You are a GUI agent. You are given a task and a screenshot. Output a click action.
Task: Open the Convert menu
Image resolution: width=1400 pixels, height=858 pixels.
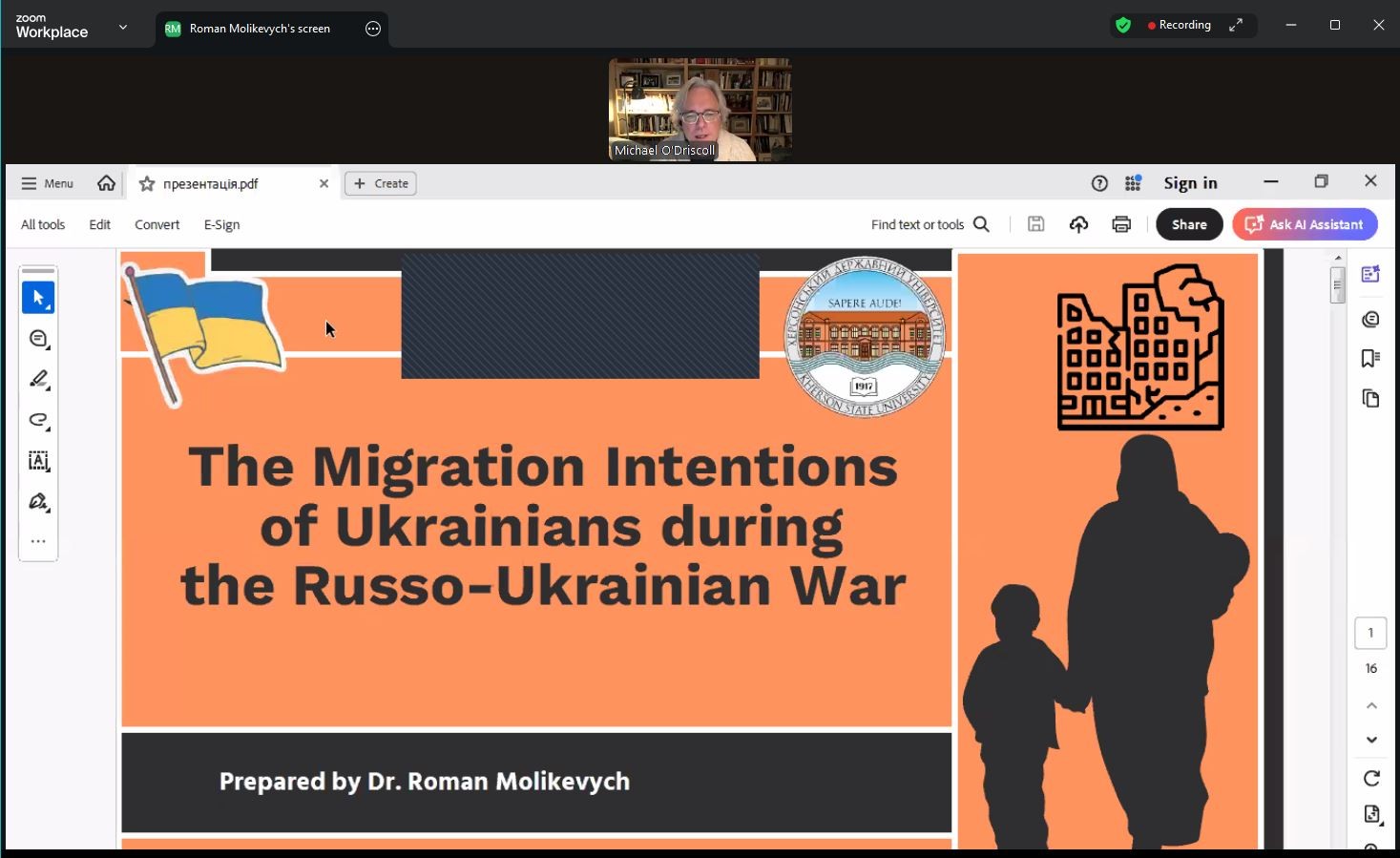coord(157,225)
